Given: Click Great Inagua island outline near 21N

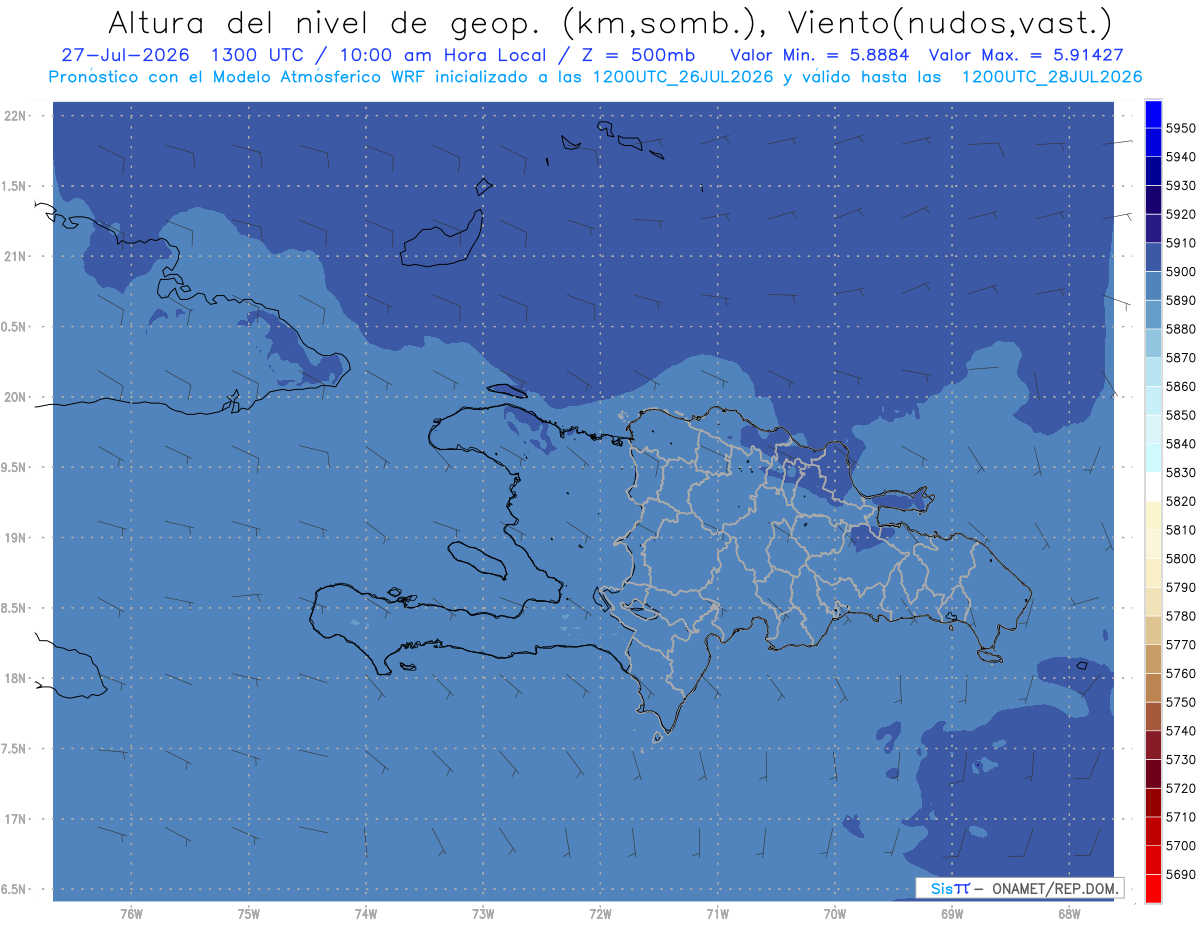Looking at the screenshot, I should click(441, 239).
